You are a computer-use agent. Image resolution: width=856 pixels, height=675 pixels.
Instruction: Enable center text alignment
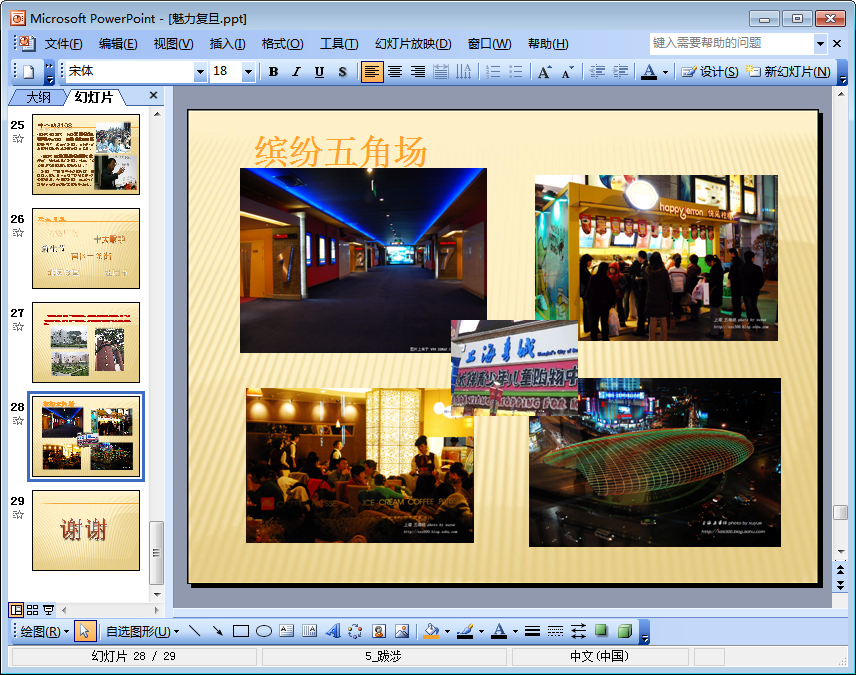395,72
